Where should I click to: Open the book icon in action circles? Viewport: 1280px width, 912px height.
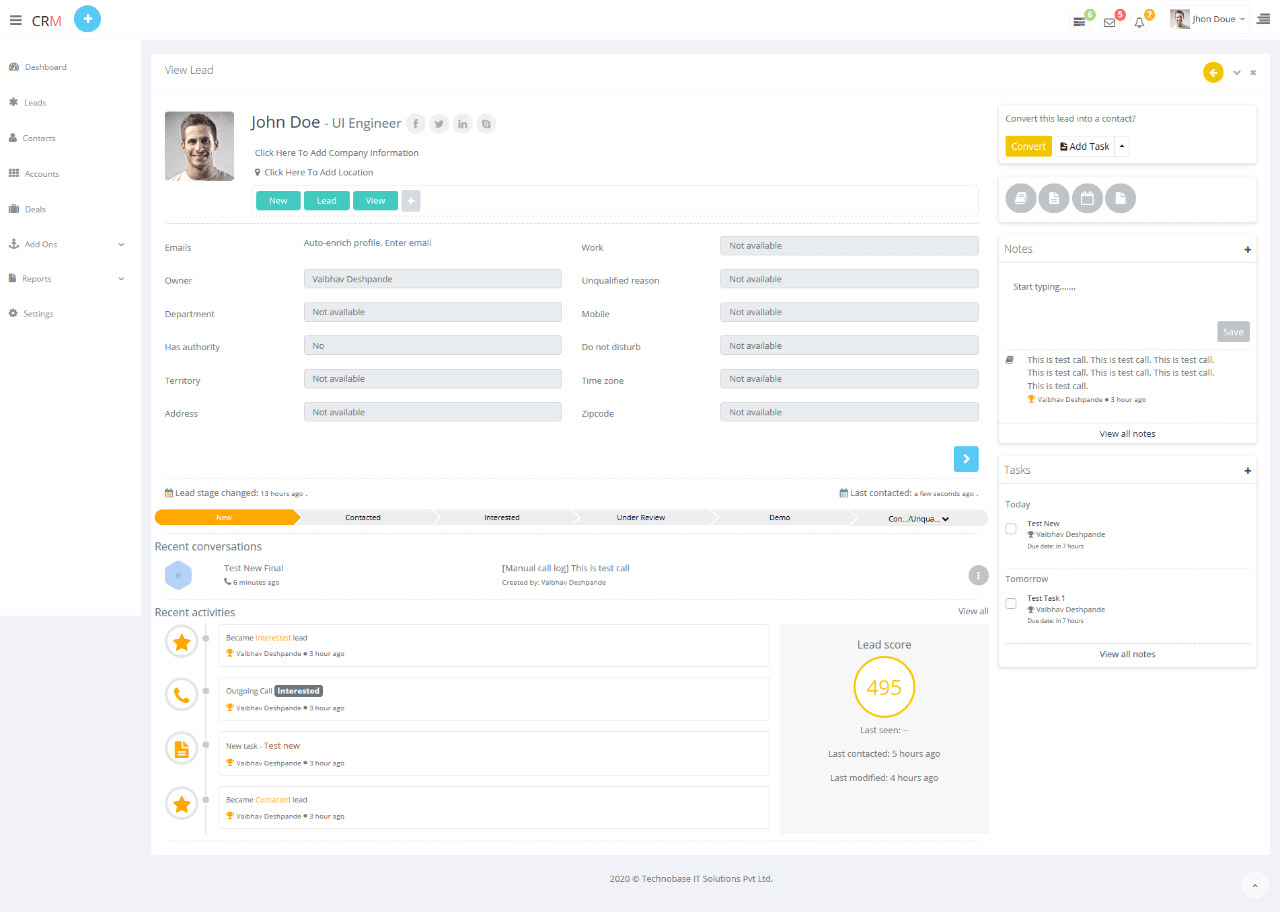[x=1020, y=199]
